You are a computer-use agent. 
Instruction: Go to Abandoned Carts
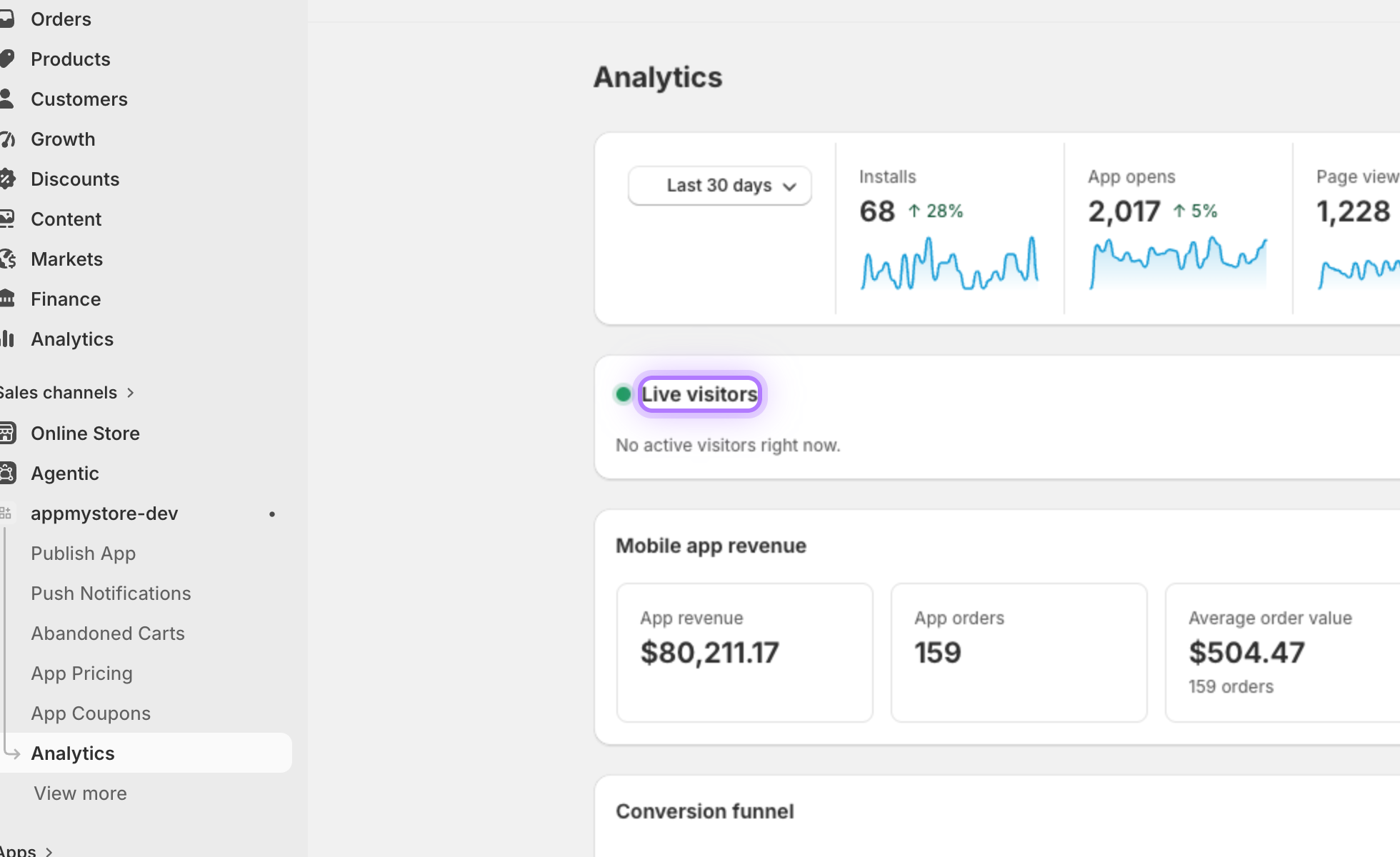108,633
